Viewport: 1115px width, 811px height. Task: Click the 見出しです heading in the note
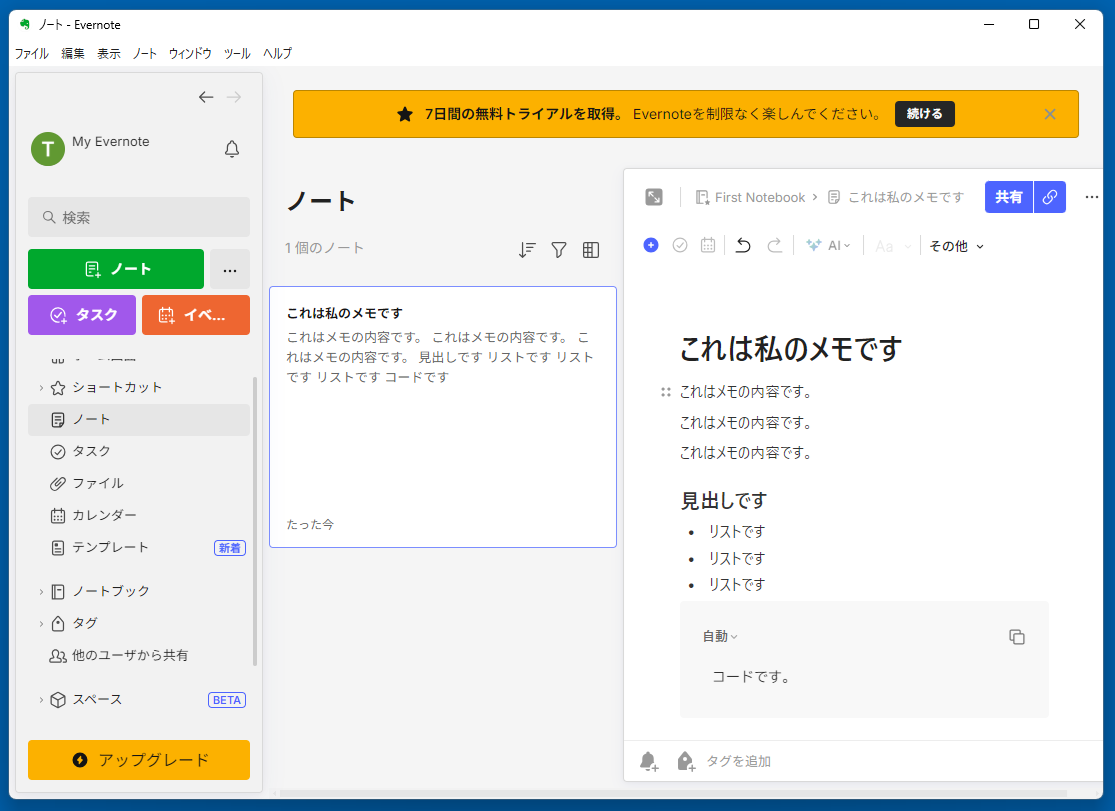pyautogui.click(x=724, y=501)
